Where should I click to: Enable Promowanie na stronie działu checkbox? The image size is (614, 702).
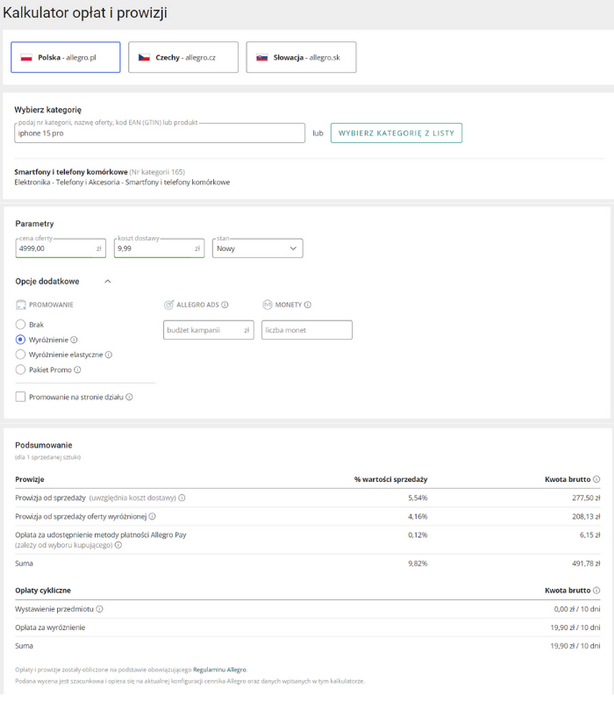pos(21,397)
